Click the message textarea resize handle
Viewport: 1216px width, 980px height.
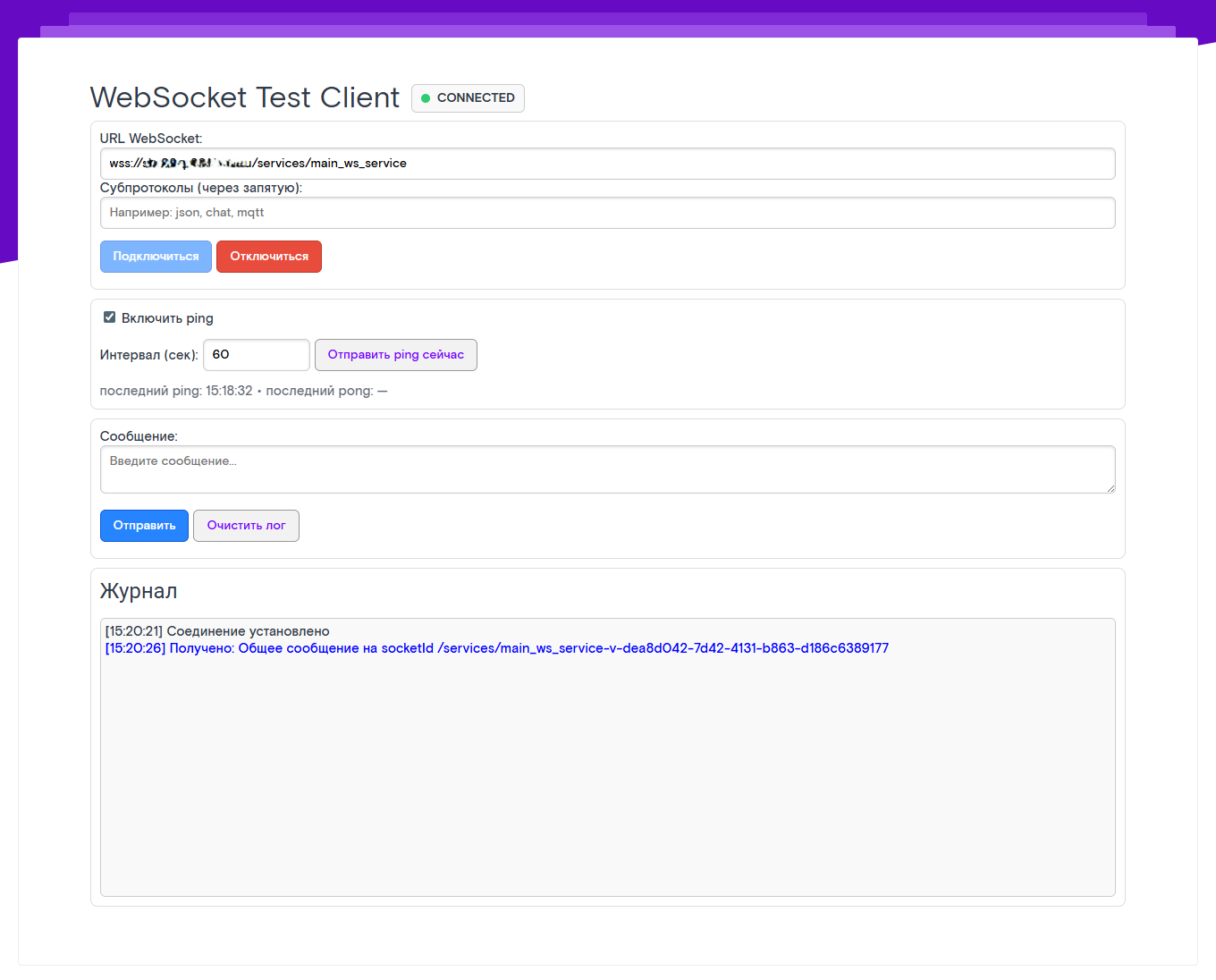(1110, 487)
